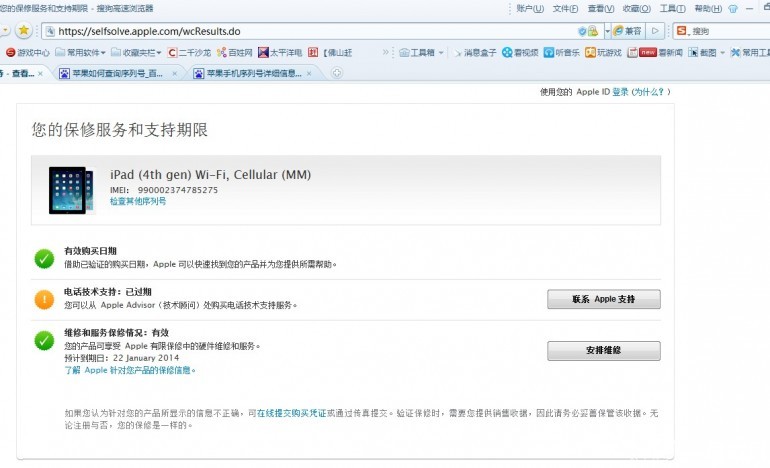Open the 工具(T) menu
770x468 pixels.
point(672,8)
